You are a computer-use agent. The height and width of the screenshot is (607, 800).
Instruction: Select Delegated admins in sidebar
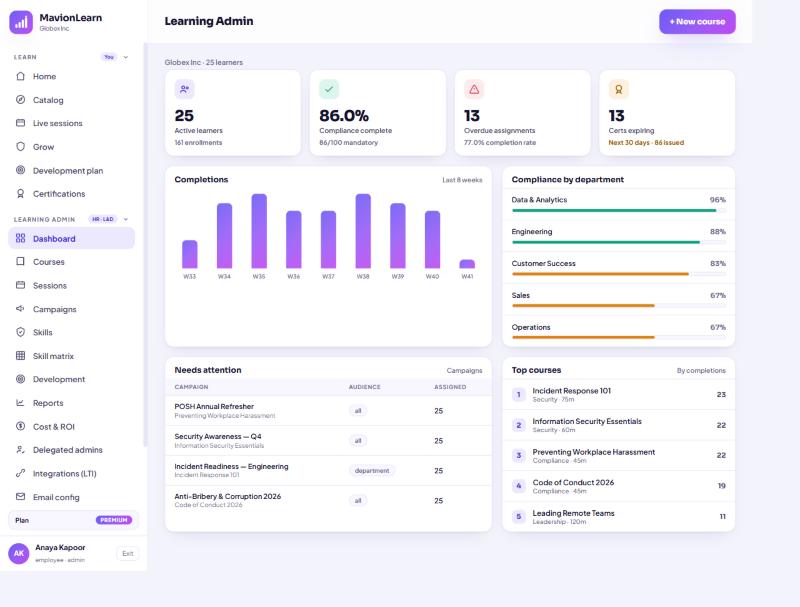point(71,450)
